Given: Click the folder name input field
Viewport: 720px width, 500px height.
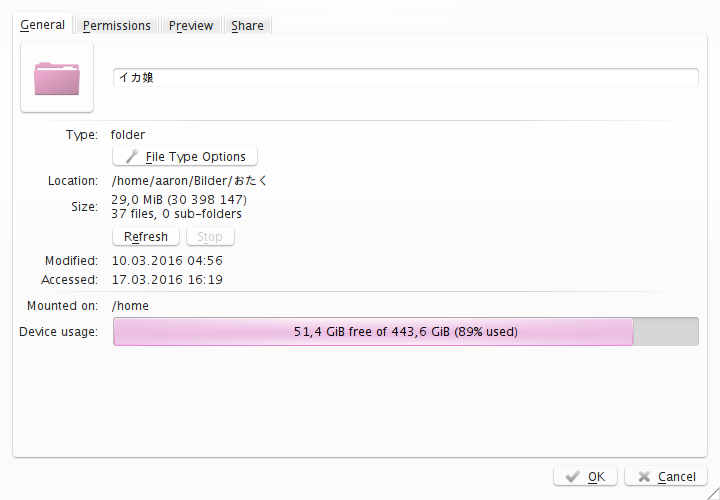Looking at the screenshot, I should pos(405,77).
